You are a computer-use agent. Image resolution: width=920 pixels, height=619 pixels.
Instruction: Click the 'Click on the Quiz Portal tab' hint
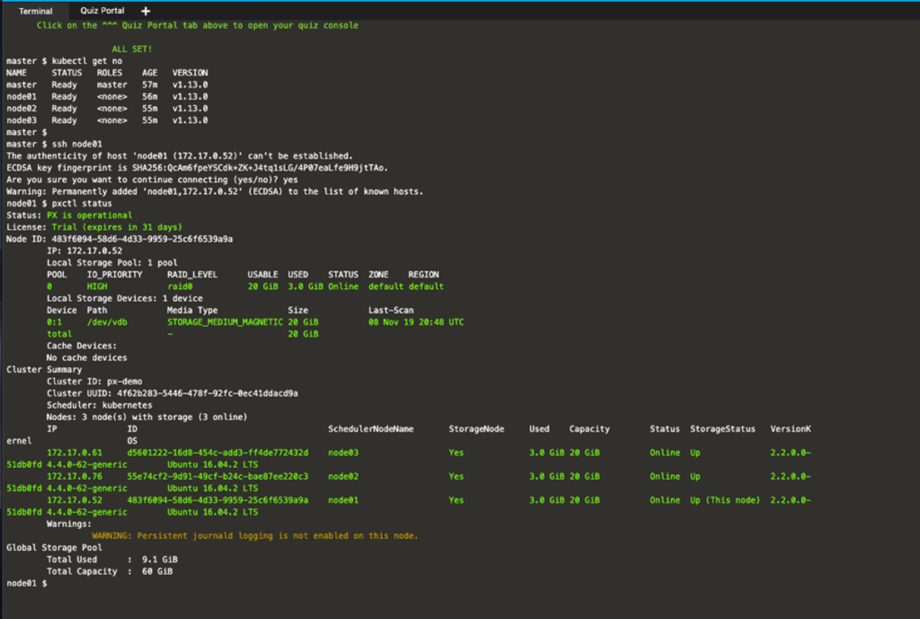pyautogui.click(x=197, y=26)
